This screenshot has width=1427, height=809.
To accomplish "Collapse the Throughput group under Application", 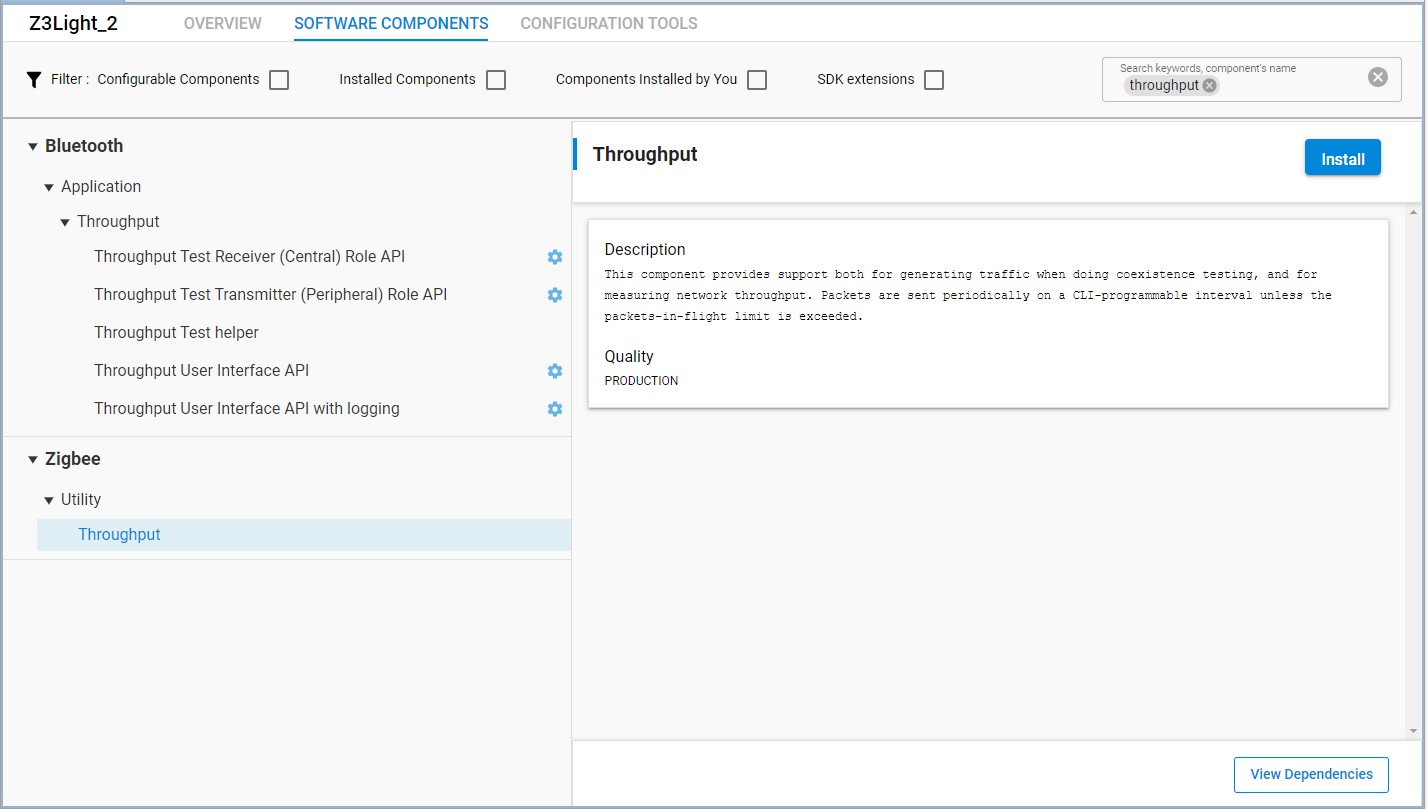I will click(x=65, y=223).
